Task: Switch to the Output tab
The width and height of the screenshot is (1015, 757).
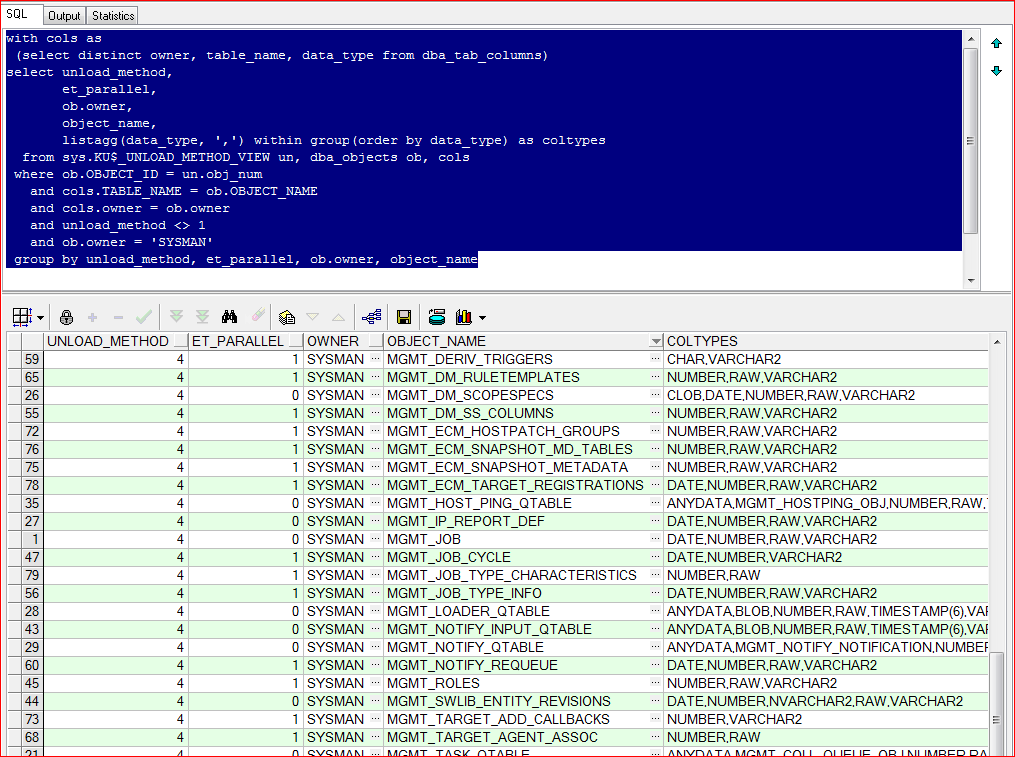Action: (x=64, y=16)
